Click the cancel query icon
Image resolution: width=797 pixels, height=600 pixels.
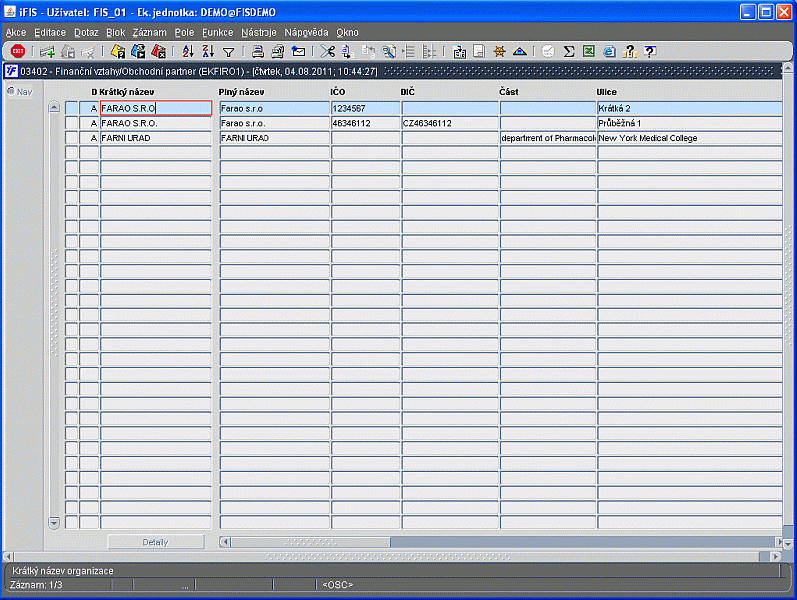click(159, 51)
